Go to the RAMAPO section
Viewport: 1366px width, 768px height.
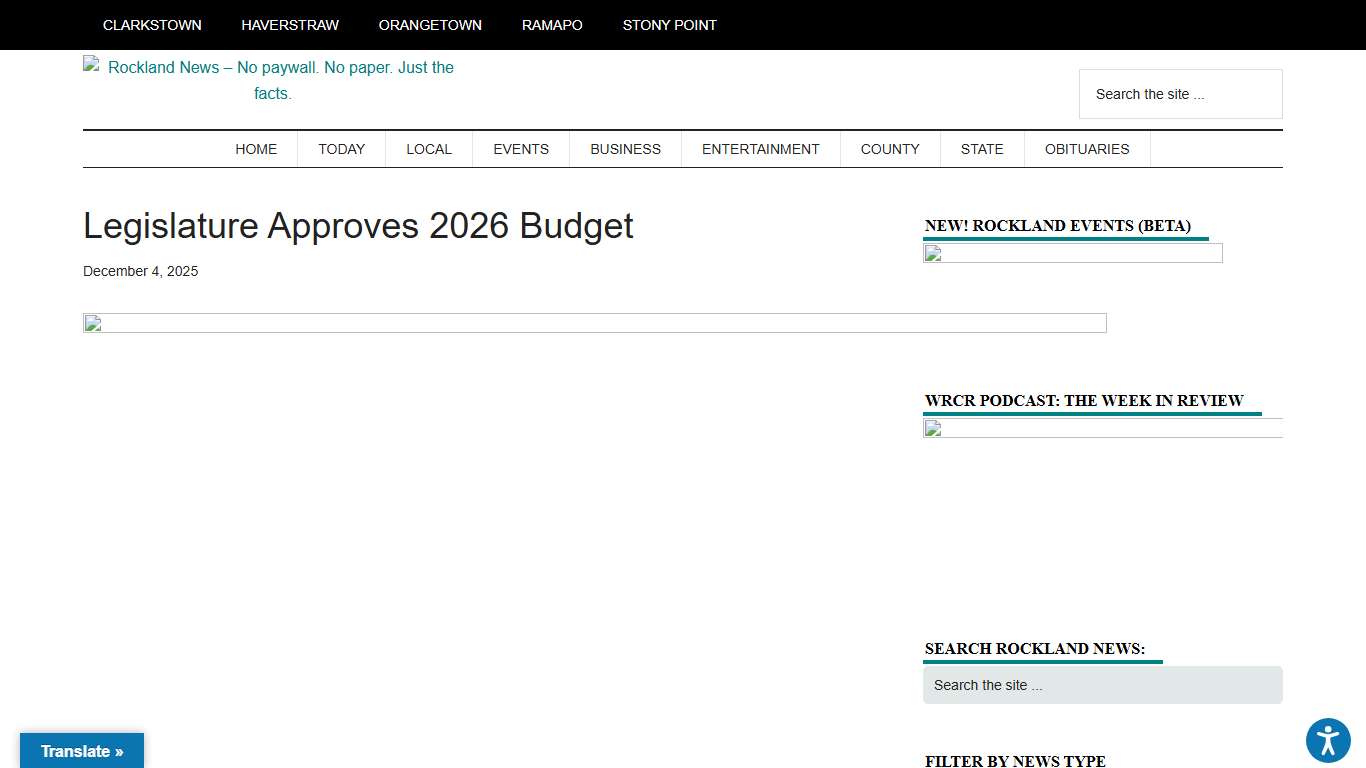tap(552, 25)
